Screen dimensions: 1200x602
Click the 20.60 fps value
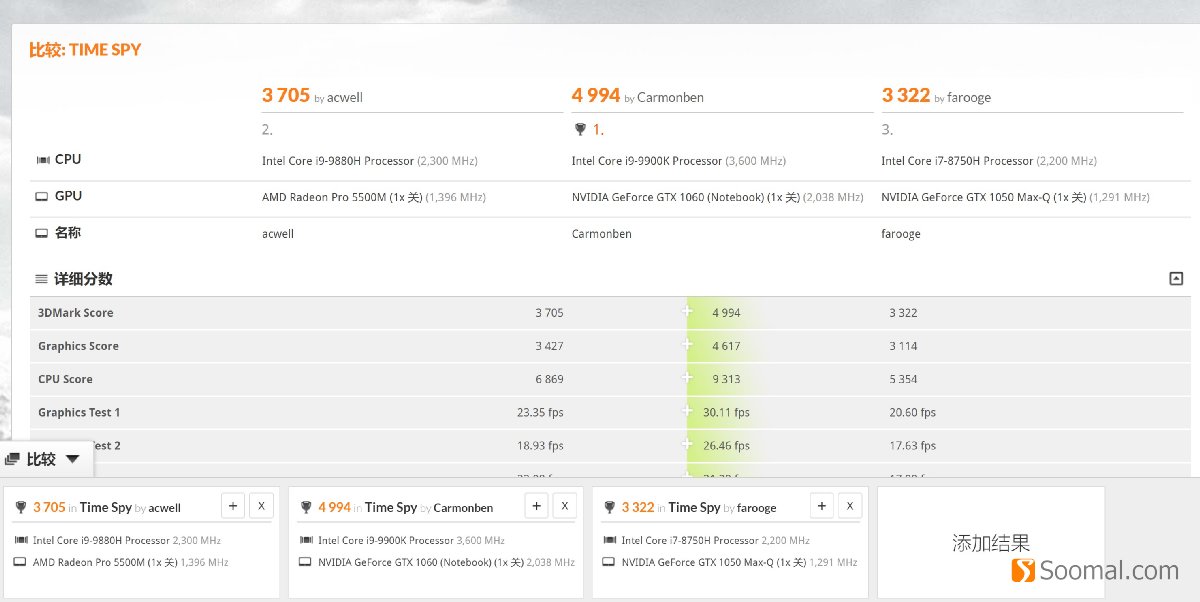pos(913,412)
